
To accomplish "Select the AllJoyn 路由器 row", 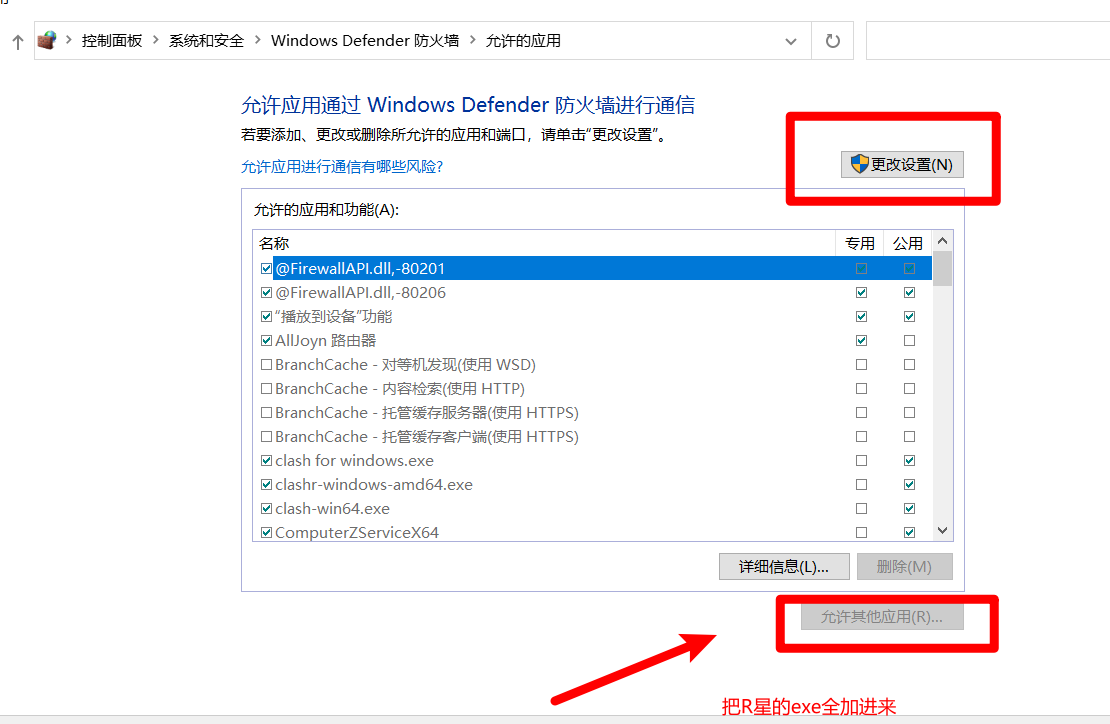I will tap(593, 340).
